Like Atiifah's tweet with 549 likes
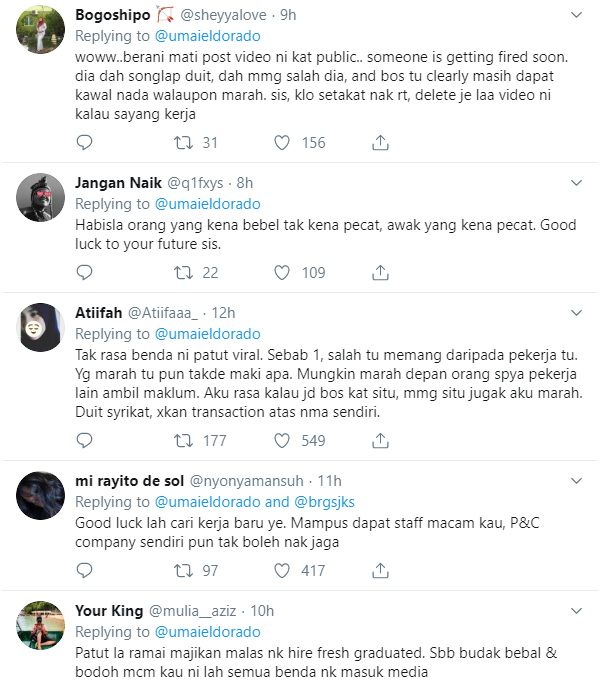 pyautogui.click(x=282, y=440)
